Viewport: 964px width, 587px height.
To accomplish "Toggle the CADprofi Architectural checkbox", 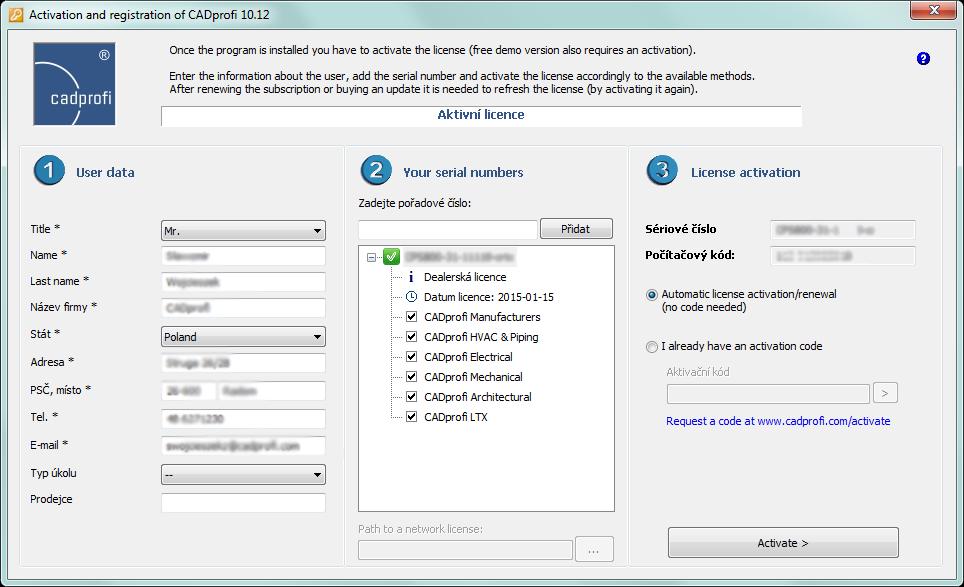I will point(411,397).
